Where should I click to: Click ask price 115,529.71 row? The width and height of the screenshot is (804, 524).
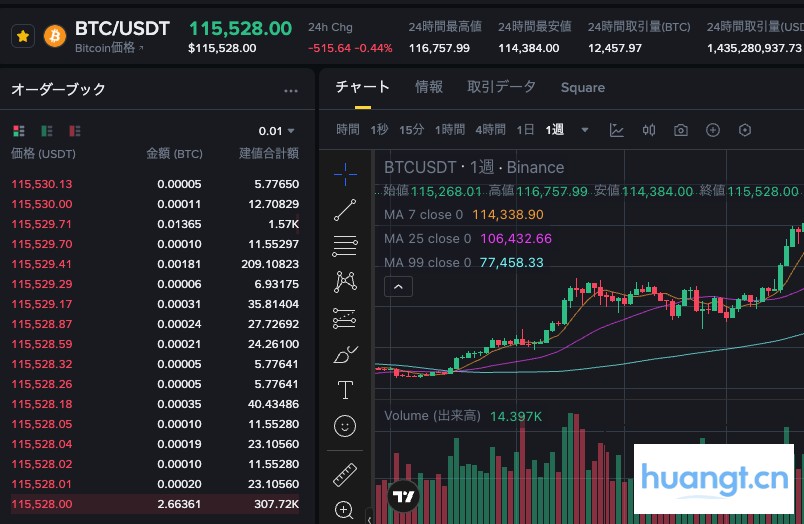(155, 224)
